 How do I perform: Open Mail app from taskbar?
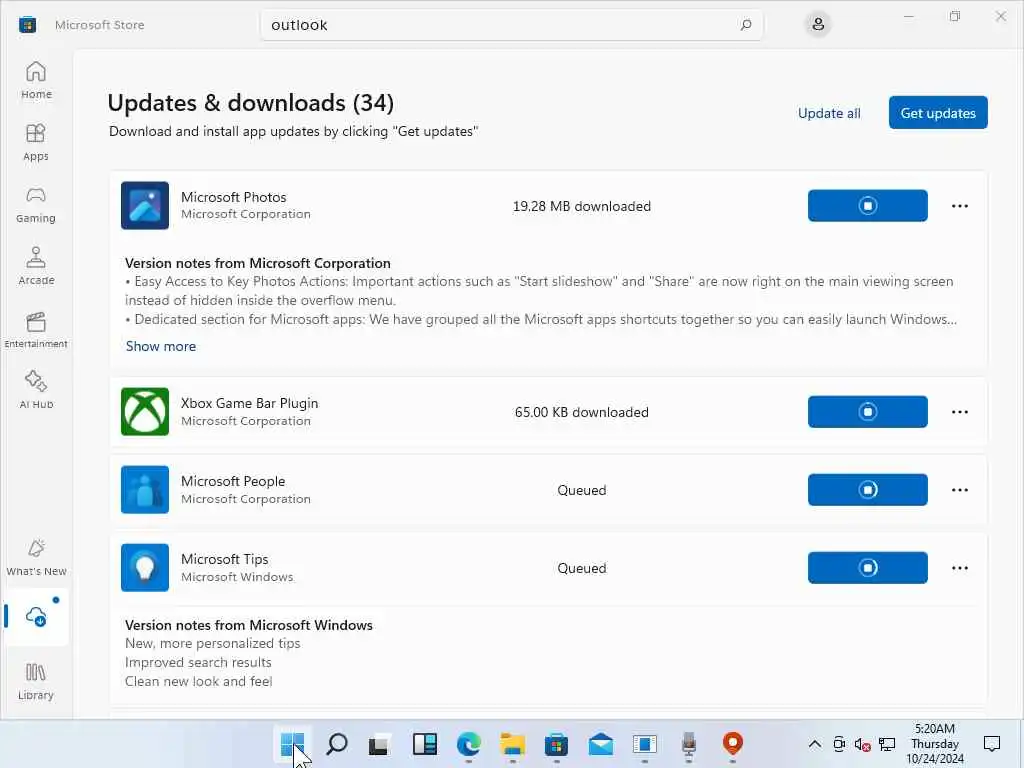click(x=600, y=743)
